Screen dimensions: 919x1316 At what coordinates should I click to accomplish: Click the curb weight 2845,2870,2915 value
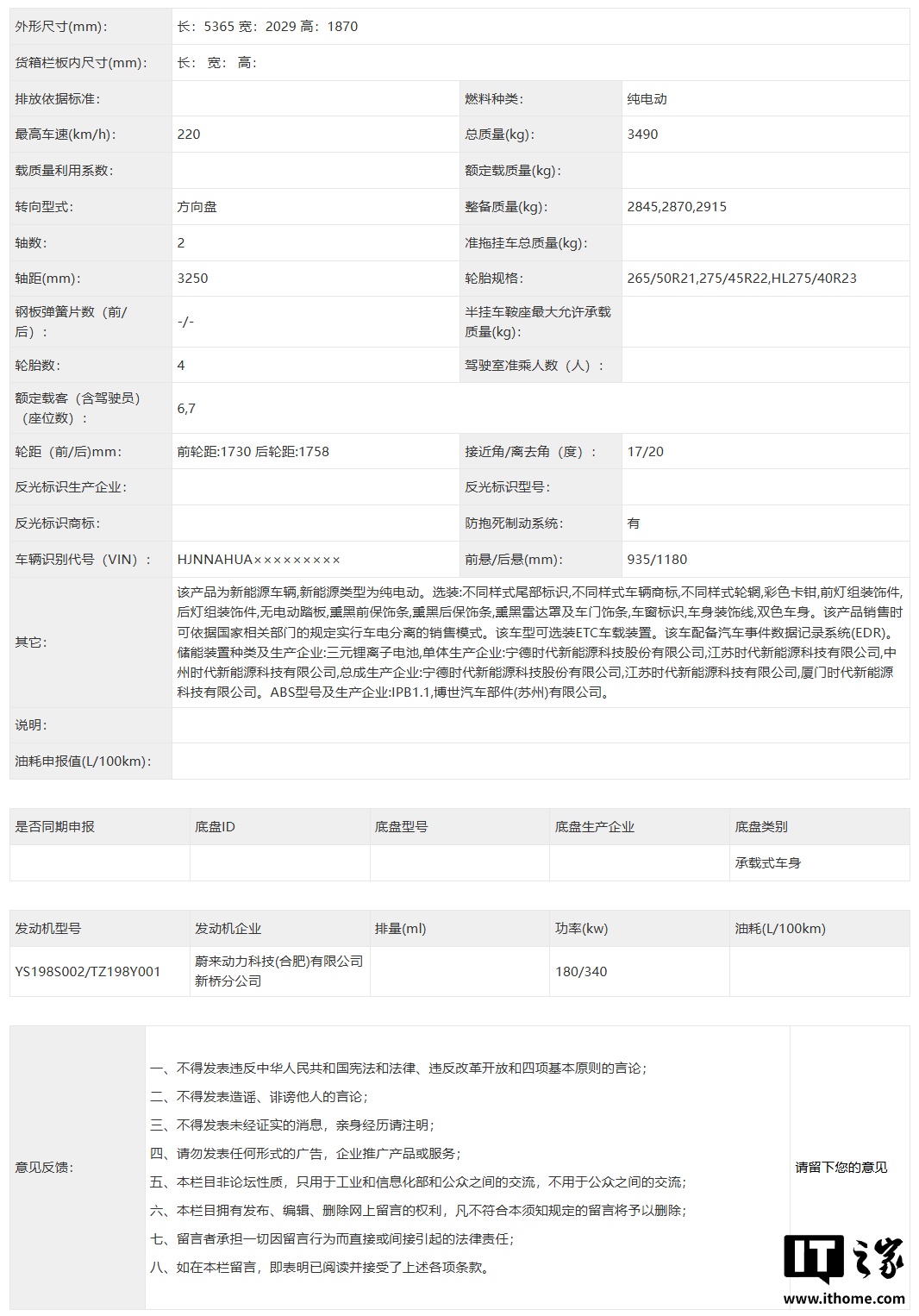(677, 207)
